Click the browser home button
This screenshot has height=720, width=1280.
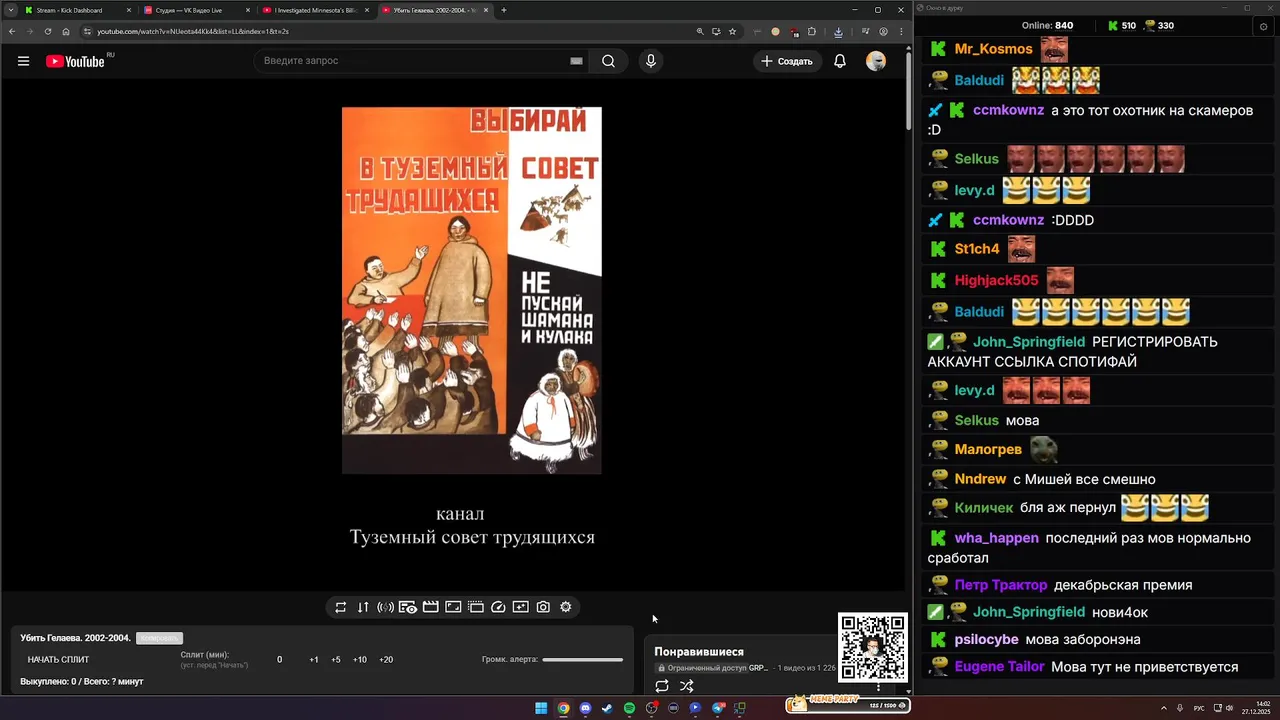(66, 31)
